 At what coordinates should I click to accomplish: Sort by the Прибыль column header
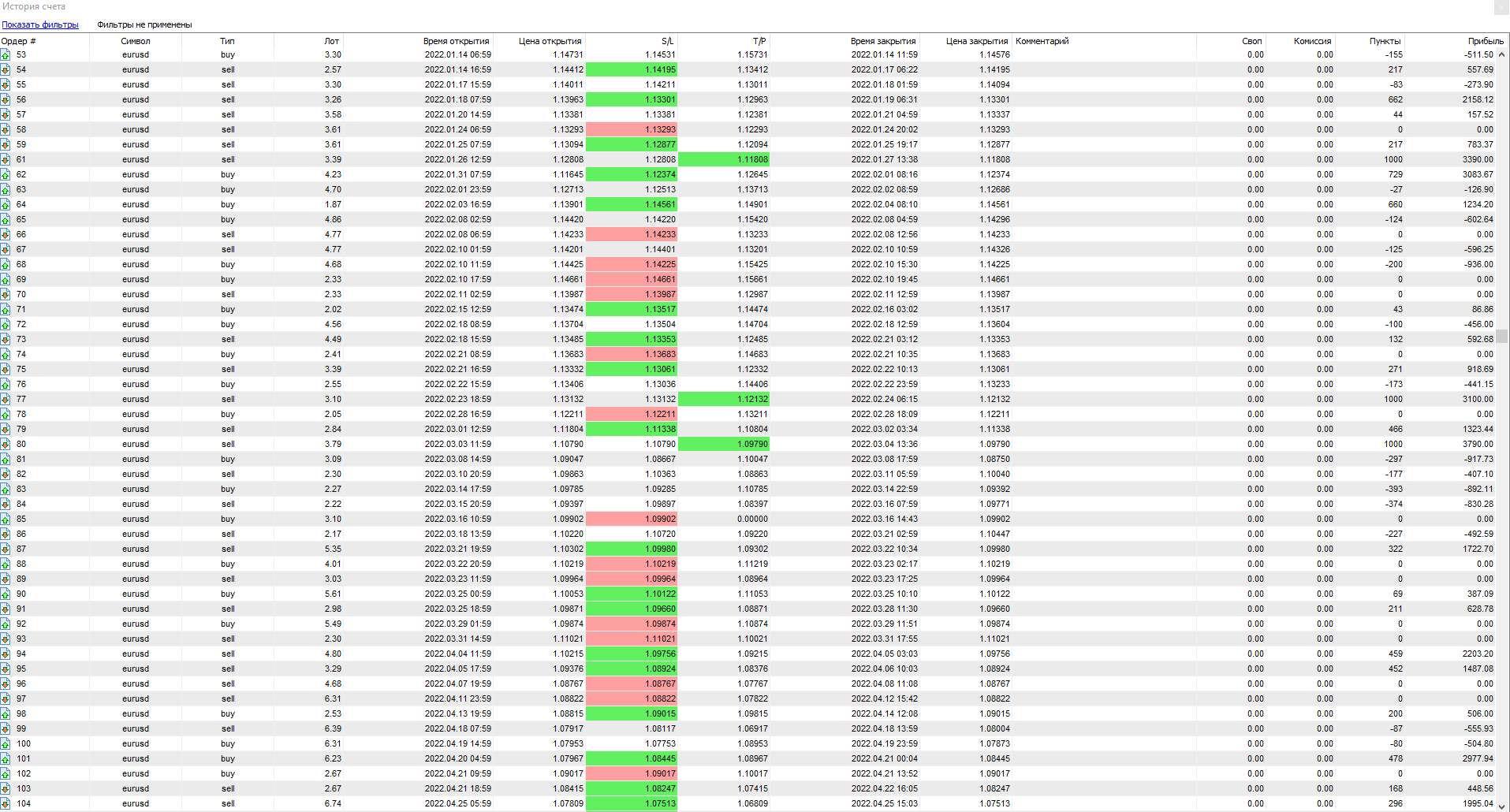pos(1485,41)
